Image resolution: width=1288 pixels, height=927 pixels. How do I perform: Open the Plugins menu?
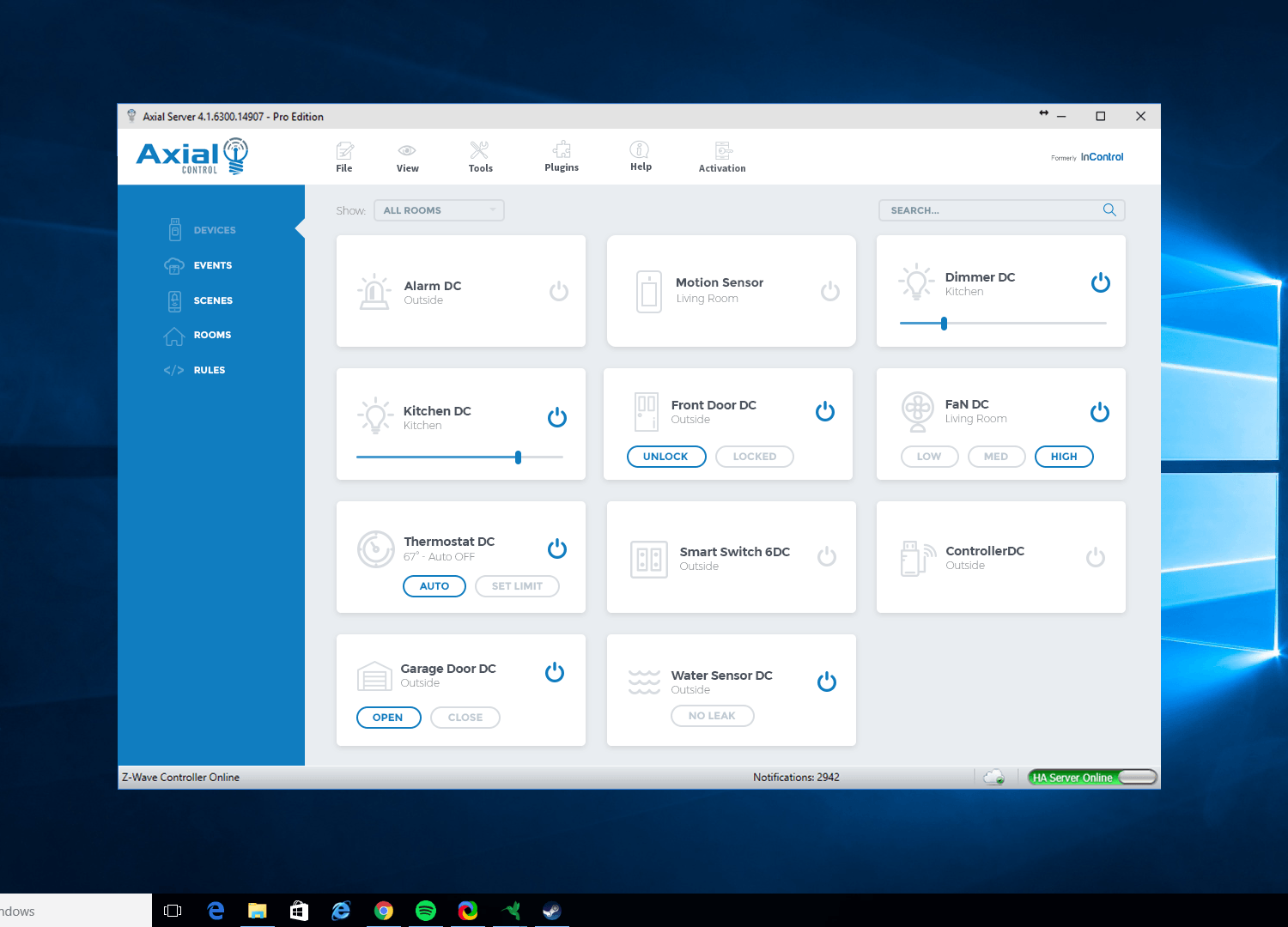(x=562, y=157)
